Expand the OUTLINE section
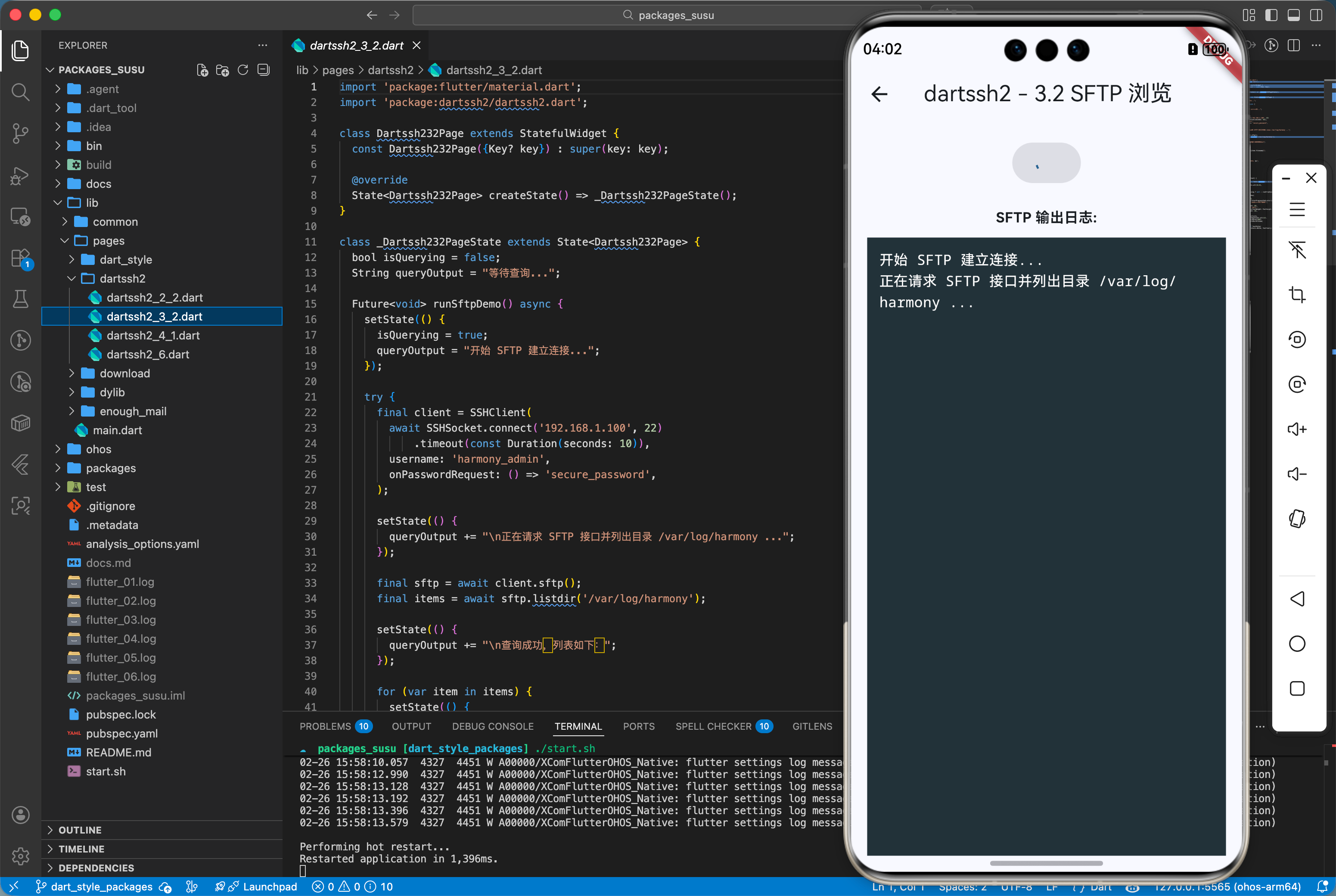Screen dimensions: 1336x896 80,830
